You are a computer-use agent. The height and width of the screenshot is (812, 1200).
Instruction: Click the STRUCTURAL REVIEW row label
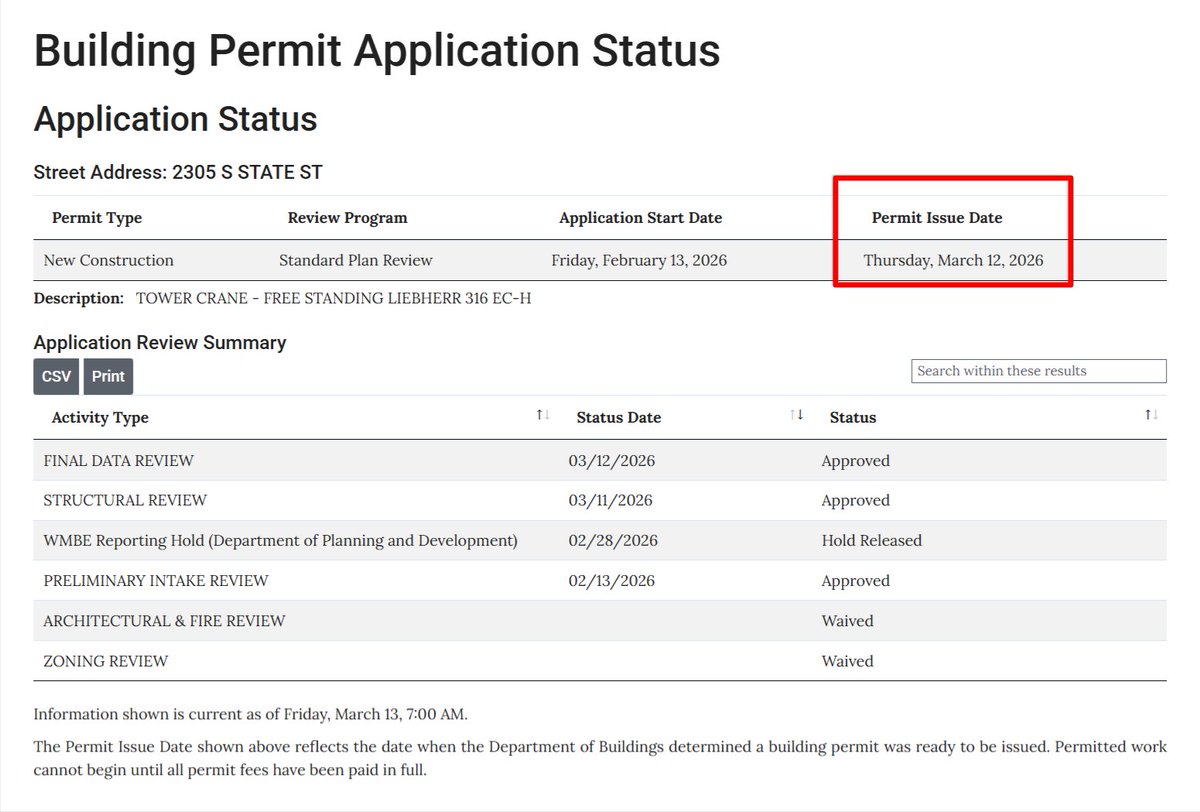tap(125, 500)
